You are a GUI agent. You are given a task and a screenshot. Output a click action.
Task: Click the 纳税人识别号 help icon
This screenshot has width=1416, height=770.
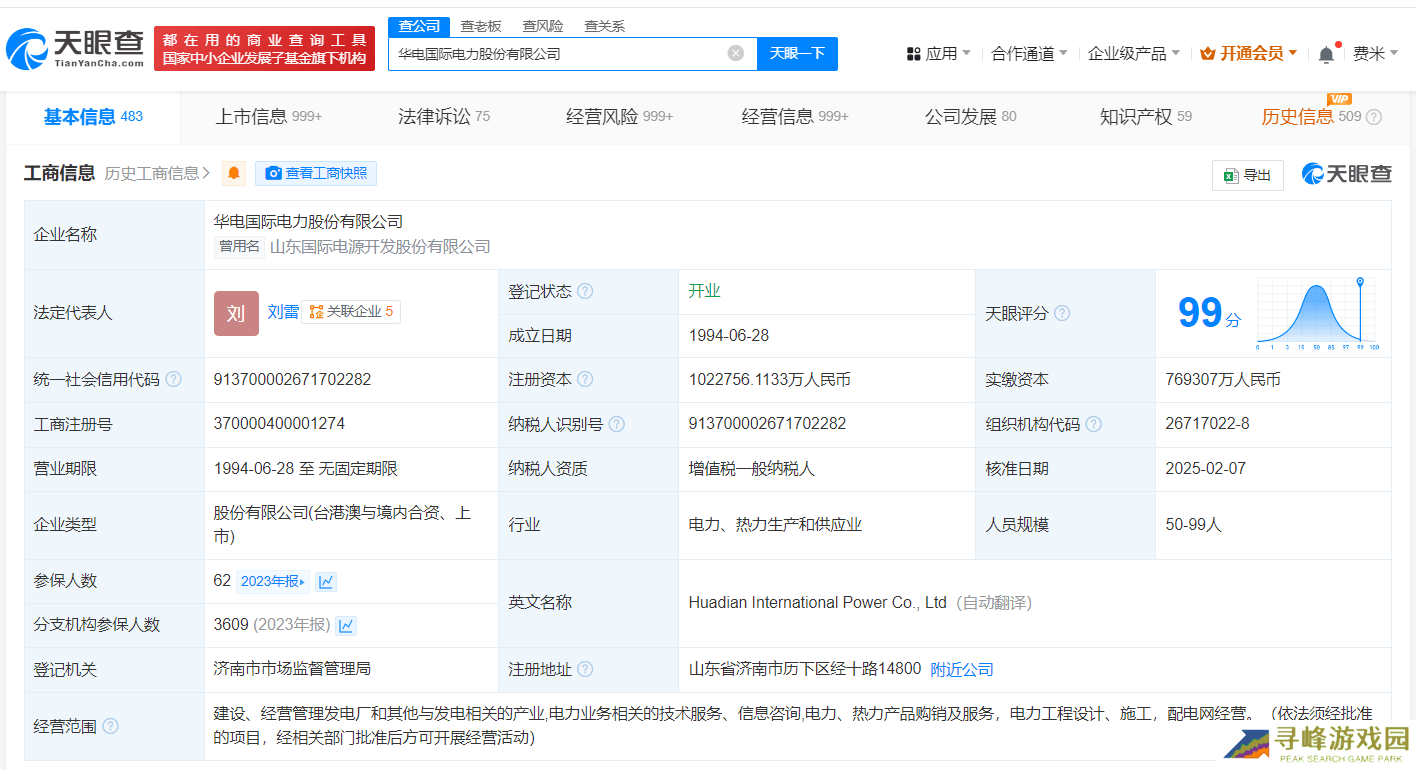tap(617, 424)
